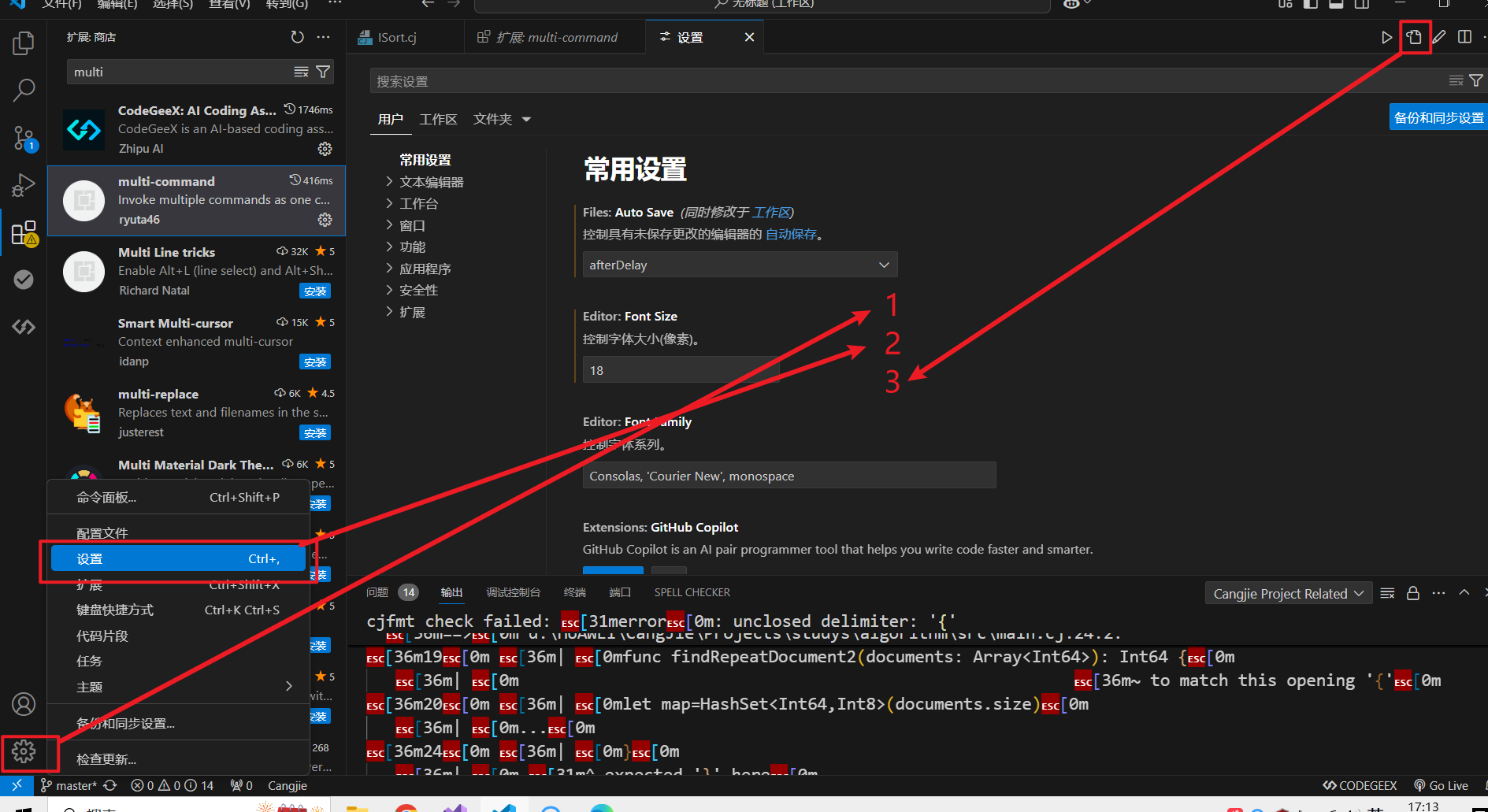Open remote window indicator in status bar
This screenshot has width=1488, height=812.
pyautogui.click(x=17, y=785)
